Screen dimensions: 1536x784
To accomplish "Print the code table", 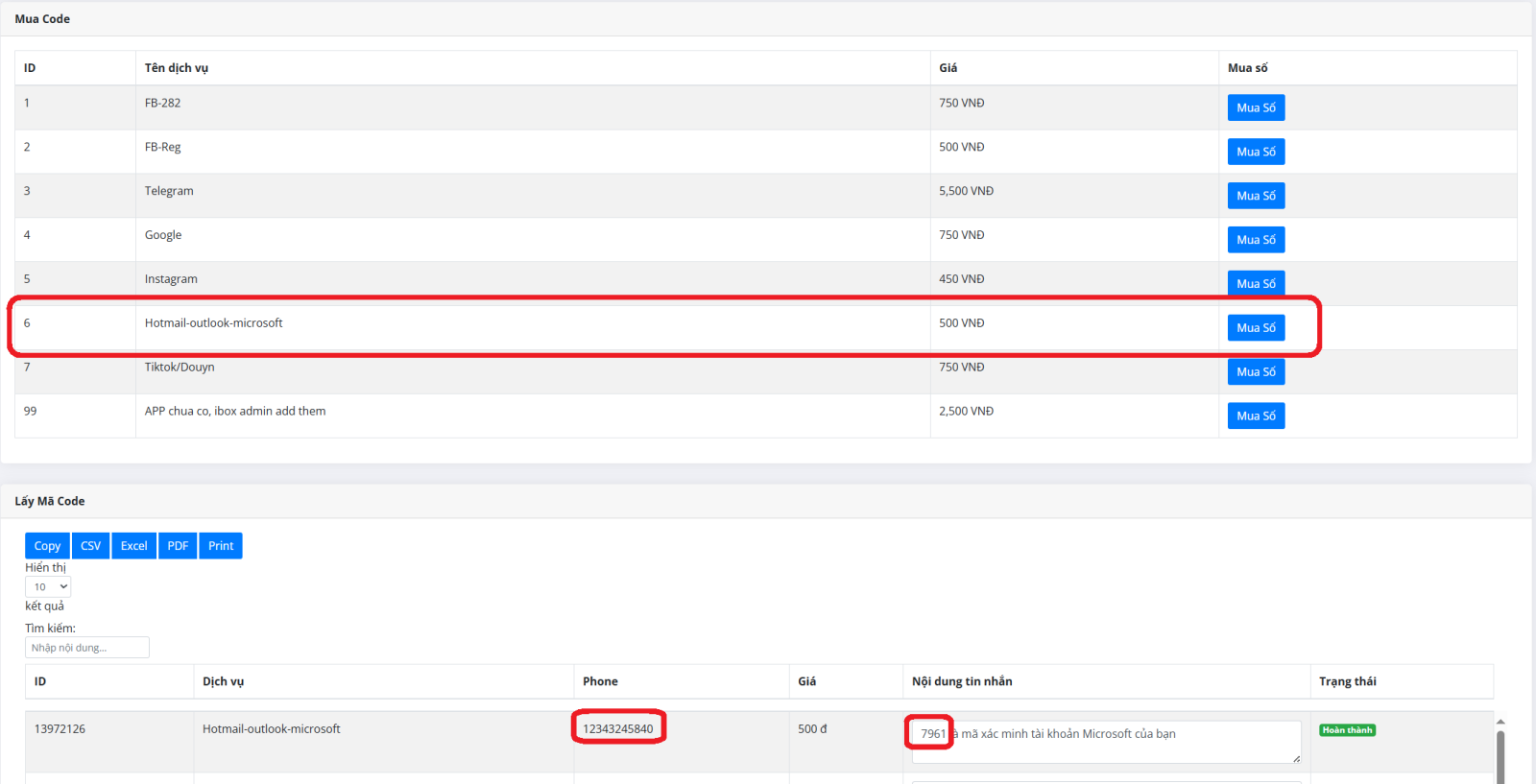I will coord(221,546).
